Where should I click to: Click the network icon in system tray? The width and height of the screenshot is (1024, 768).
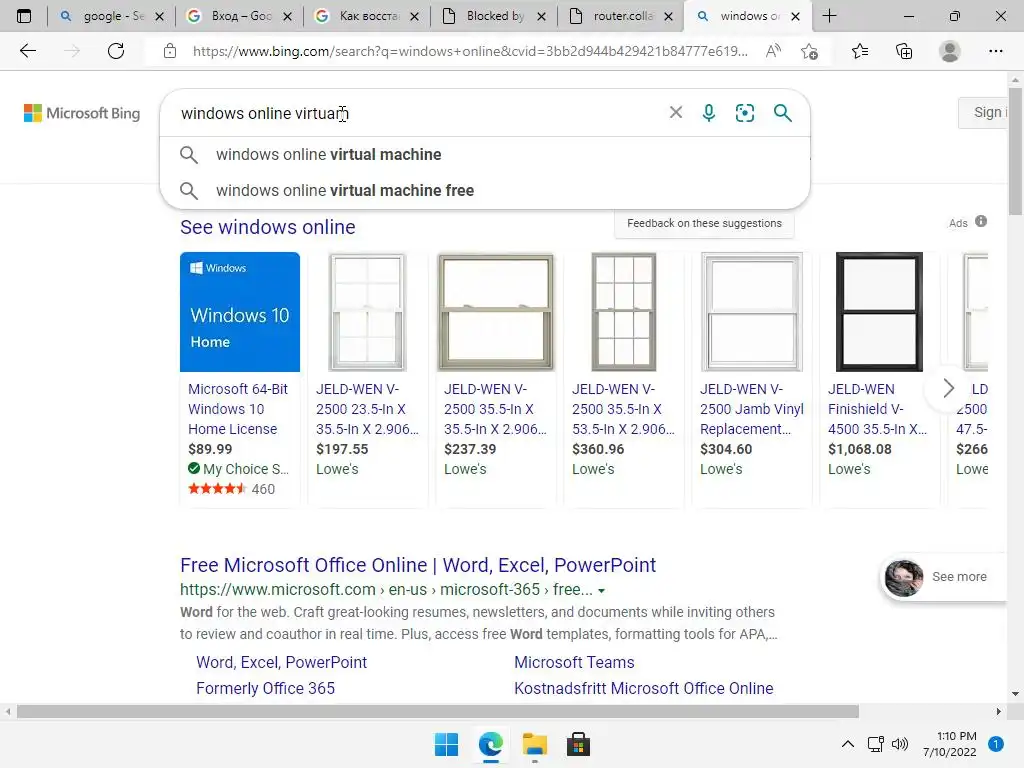[875, 744]
